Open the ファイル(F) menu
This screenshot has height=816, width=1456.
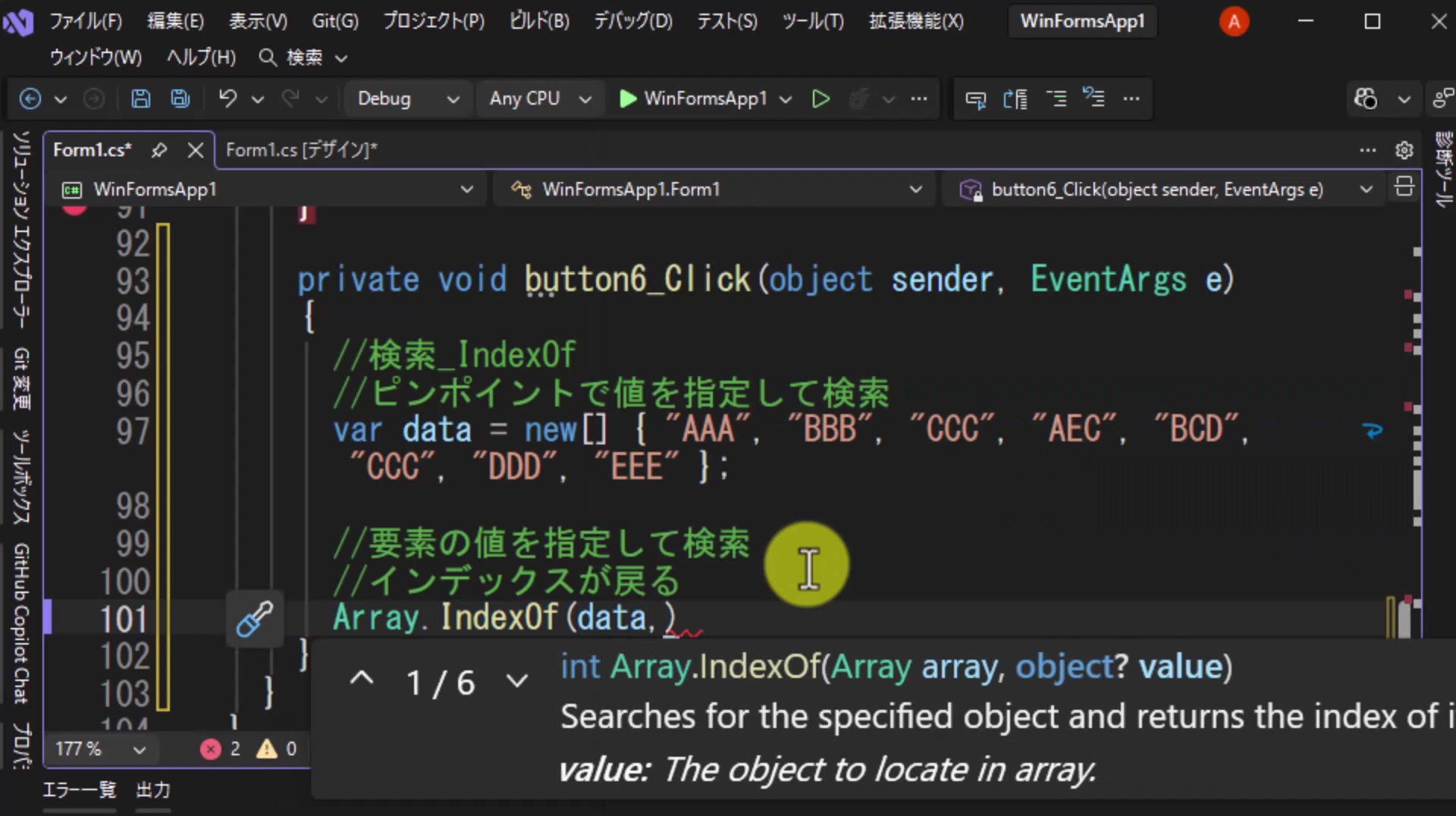pyautogui.click(x=86, y=21)
